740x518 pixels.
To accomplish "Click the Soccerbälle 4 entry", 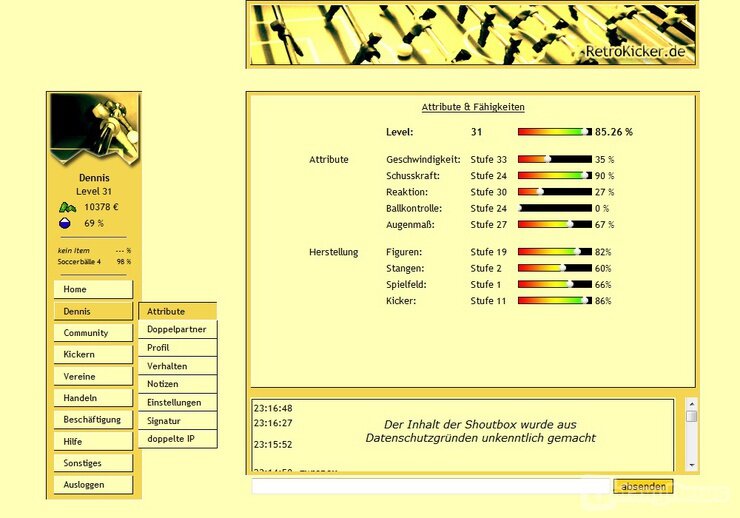I will [x=79, y=262].
